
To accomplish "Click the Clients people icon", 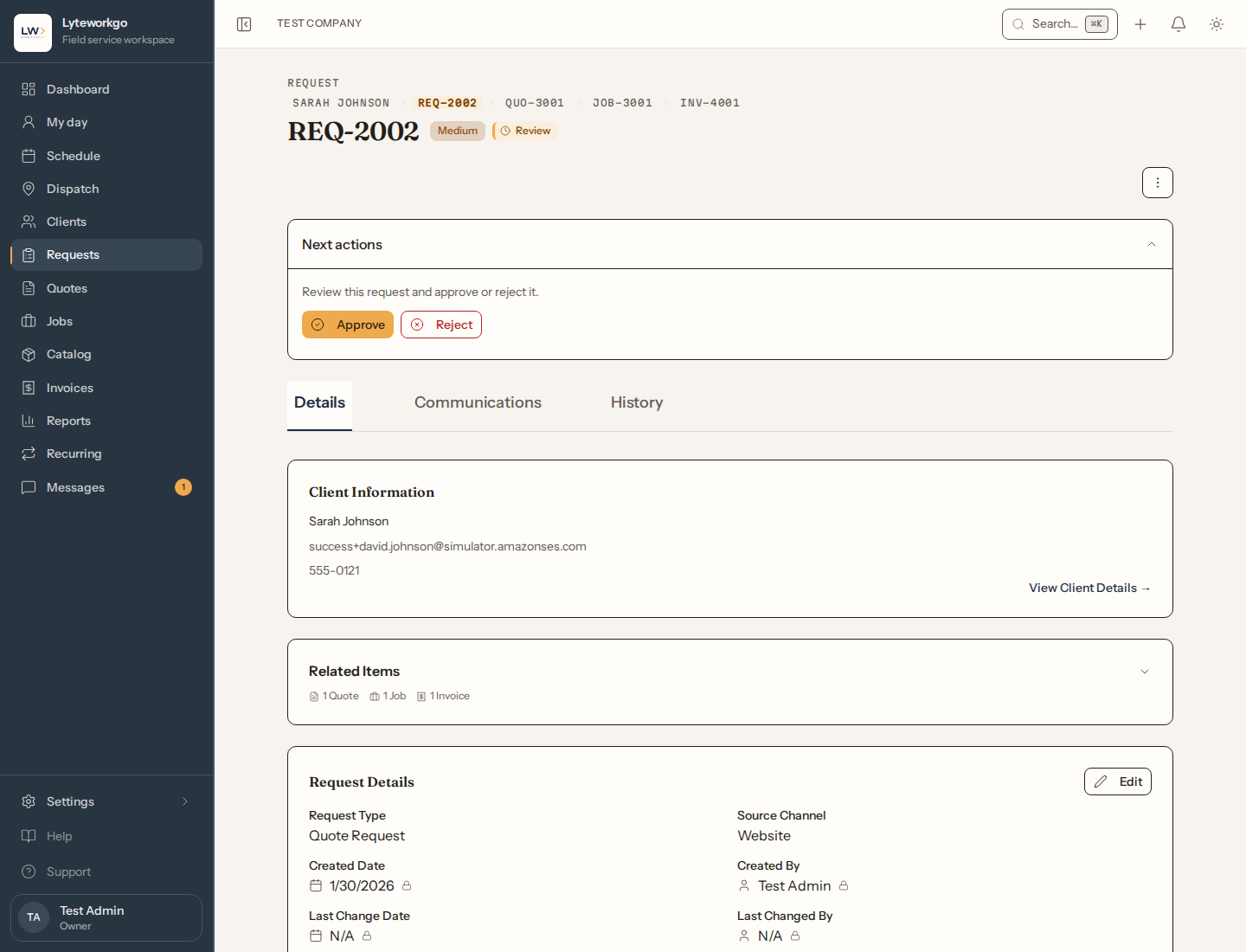I will 29,222.
